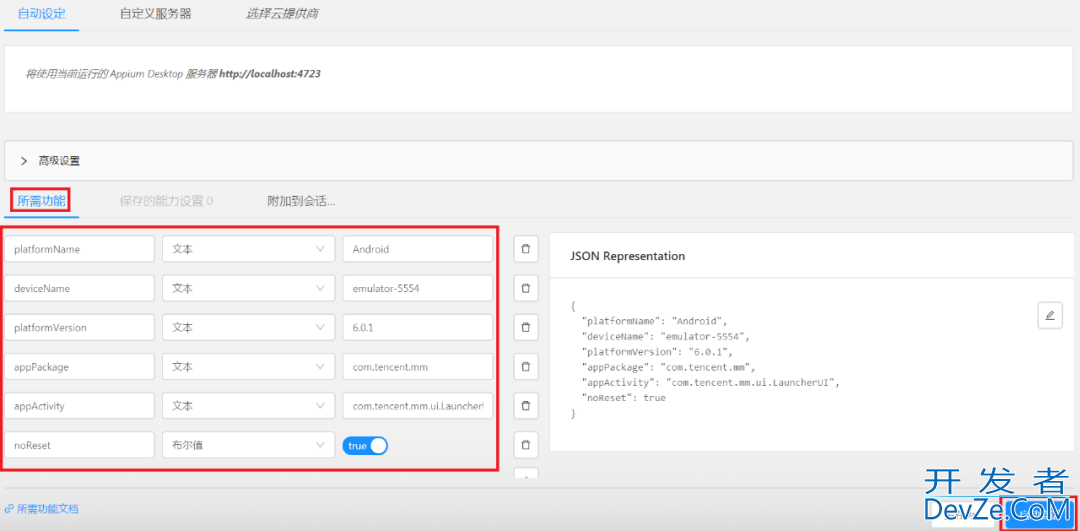Click the "platformName": "Android" JSON line
The height and width of the screenshot is (531, 1080).
pos(654,321)
